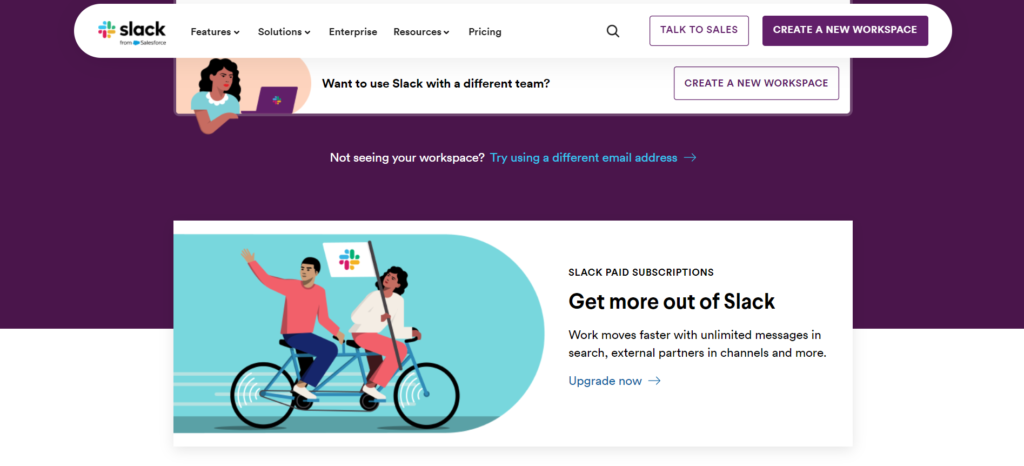
Task: Open the Enterprise menu item
Action: [353, 31]
